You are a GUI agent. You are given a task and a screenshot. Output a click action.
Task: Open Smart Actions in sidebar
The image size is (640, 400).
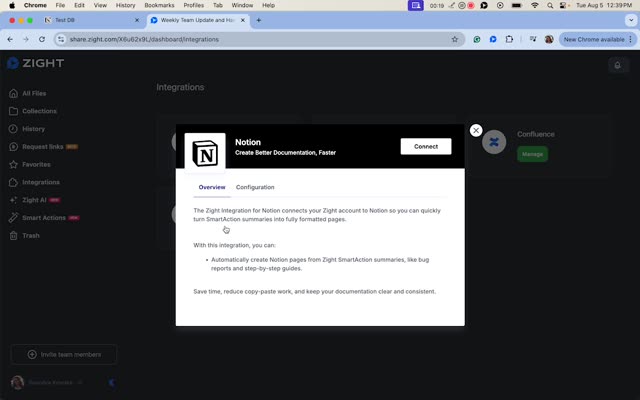44,218
